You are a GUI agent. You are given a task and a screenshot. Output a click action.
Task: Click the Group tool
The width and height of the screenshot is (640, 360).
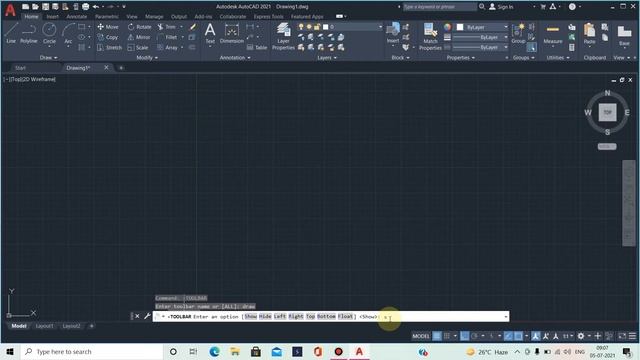coord(518,33)
